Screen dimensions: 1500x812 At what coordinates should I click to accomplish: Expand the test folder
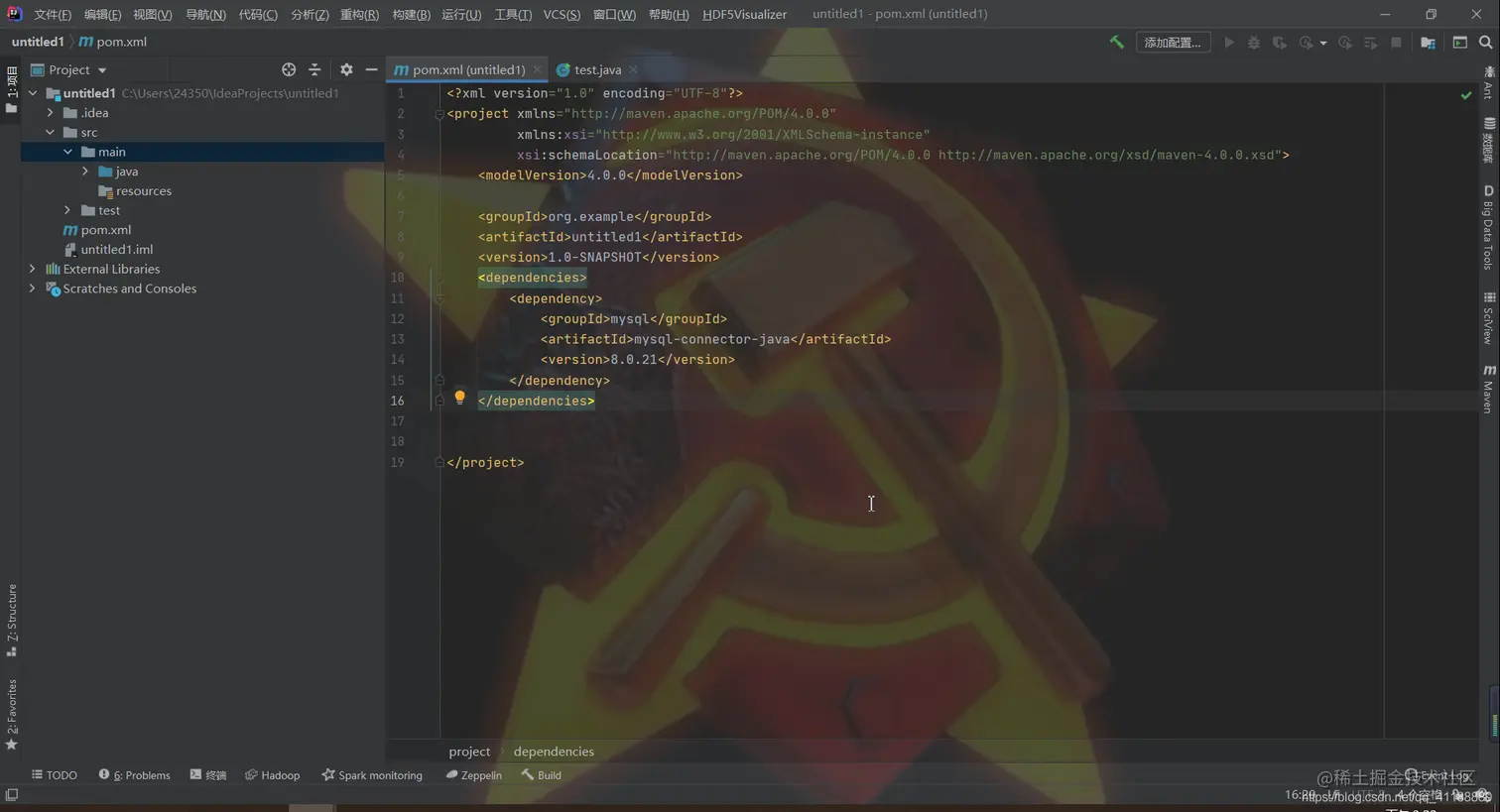[x=68, y=210]
